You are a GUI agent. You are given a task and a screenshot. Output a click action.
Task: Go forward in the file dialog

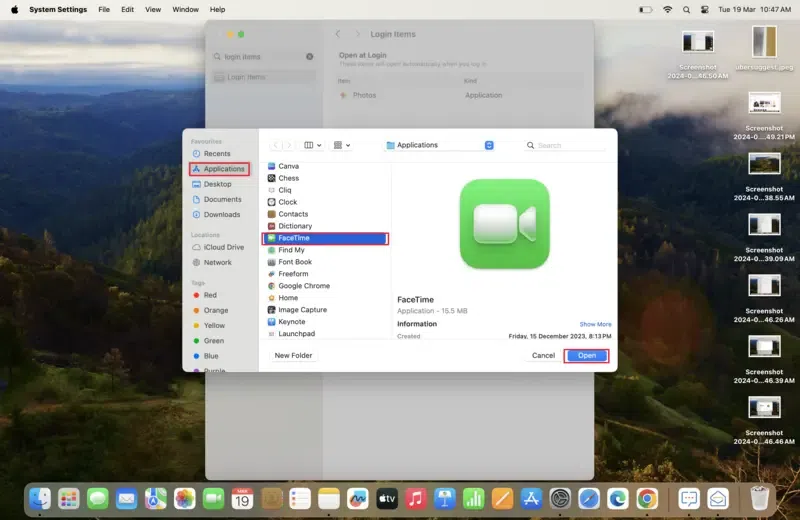pos(289,145)
